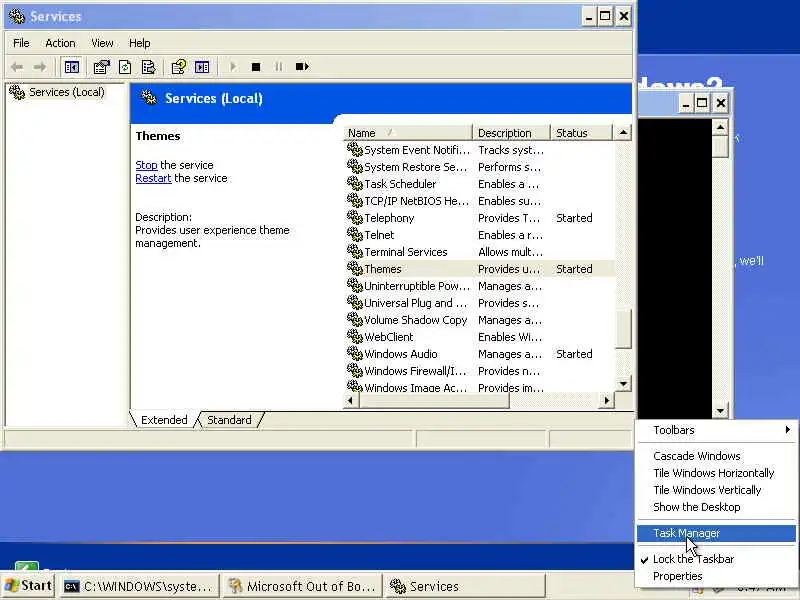Click command window scroll down arrow
The width and height of the screenshot is (800, 600).
pyautogui.click(x=720, y=410)
